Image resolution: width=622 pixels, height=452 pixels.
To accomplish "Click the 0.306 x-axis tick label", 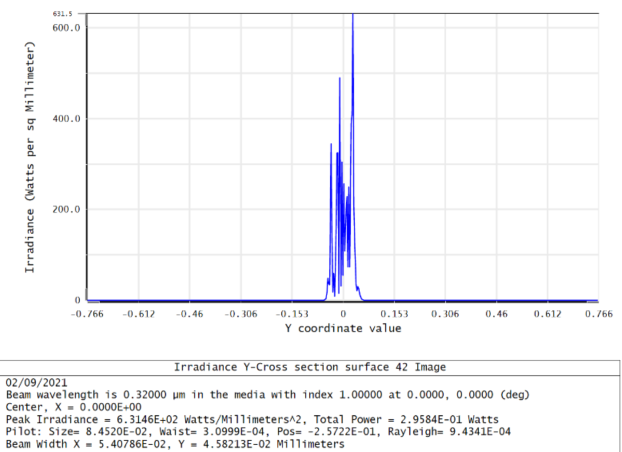I will click(x=445, y=314).
